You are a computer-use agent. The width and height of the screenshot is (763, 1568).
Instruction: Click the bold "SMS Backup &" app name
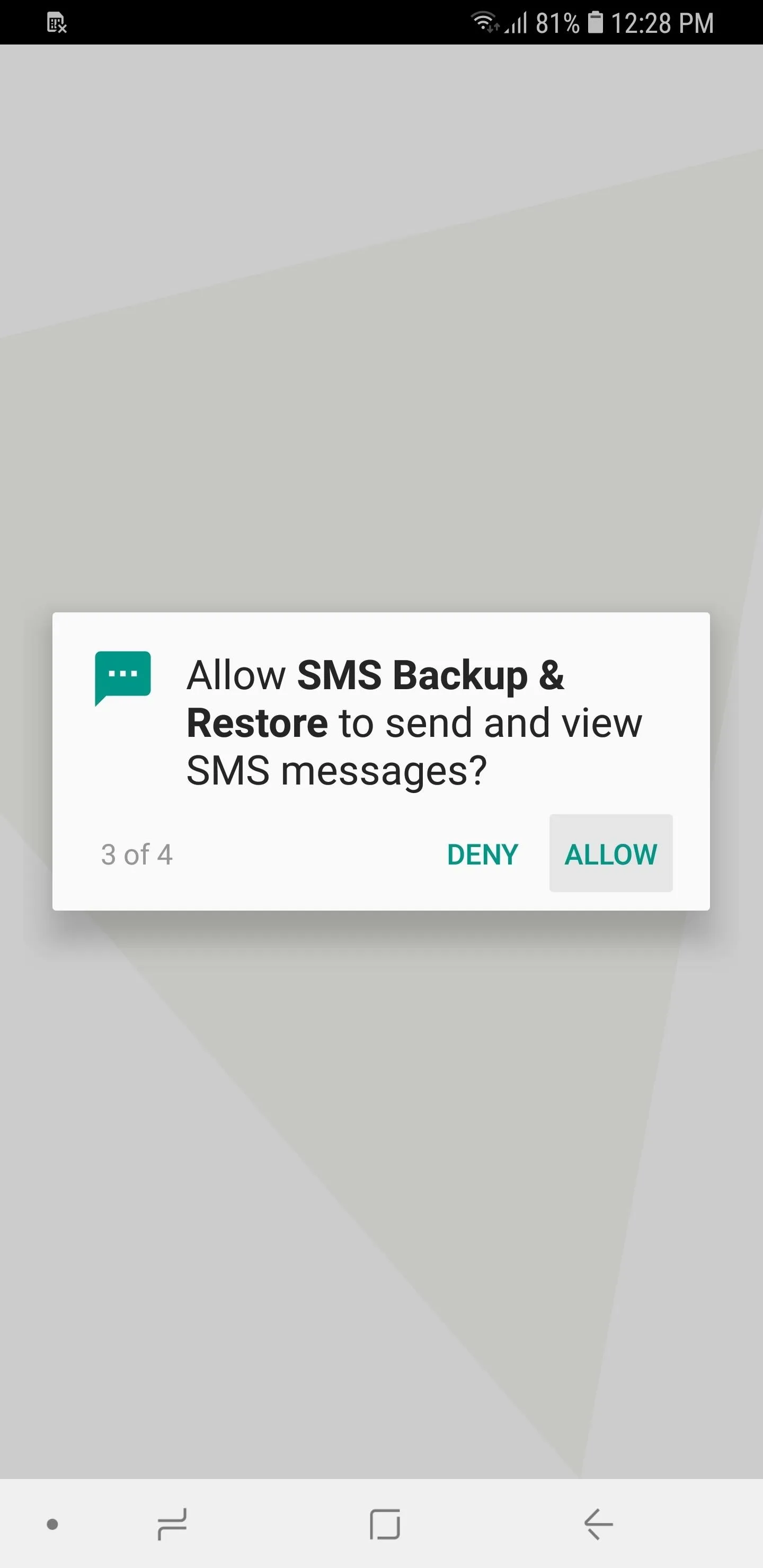point(431,675)
